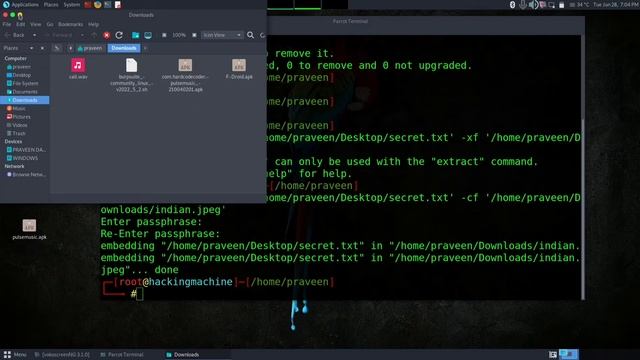Reload the Downloads folder view
The height and width of the screenshot is (360, 640).
point(119,35)
